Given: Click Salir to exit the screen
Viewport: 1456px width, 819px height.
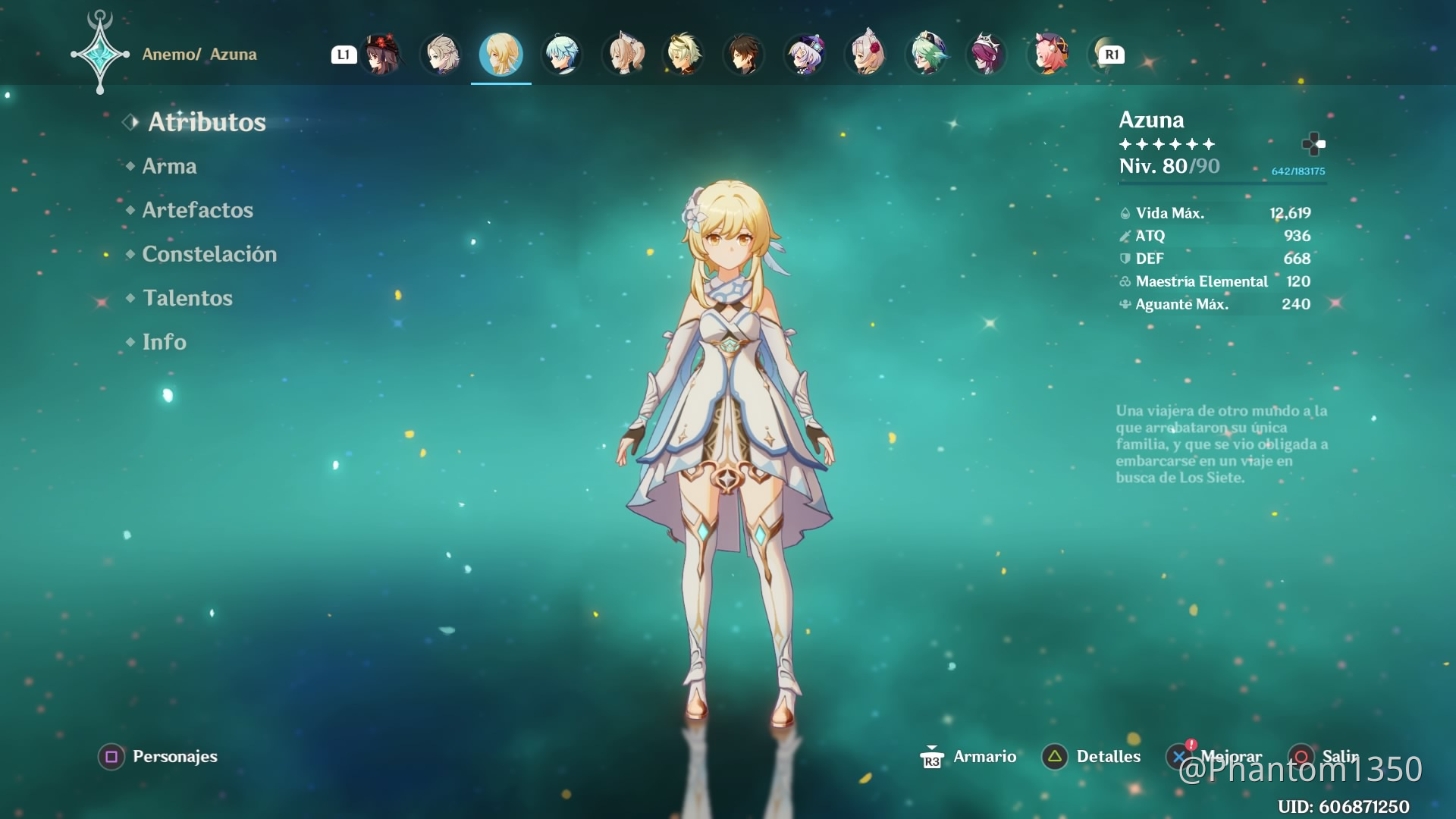Looking at the screenshot, I should point(1341,757).
